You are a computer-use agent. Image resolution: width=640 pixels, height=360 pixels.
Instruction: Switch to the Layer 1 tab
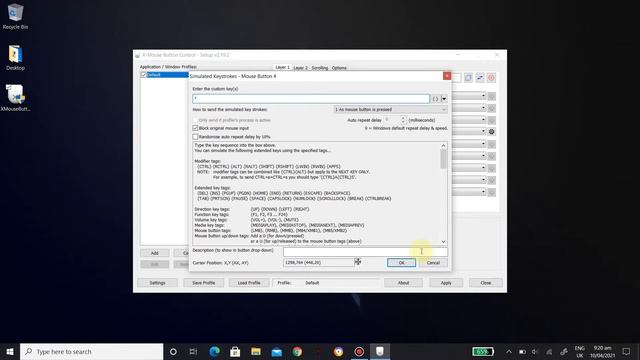pos(282,67)
